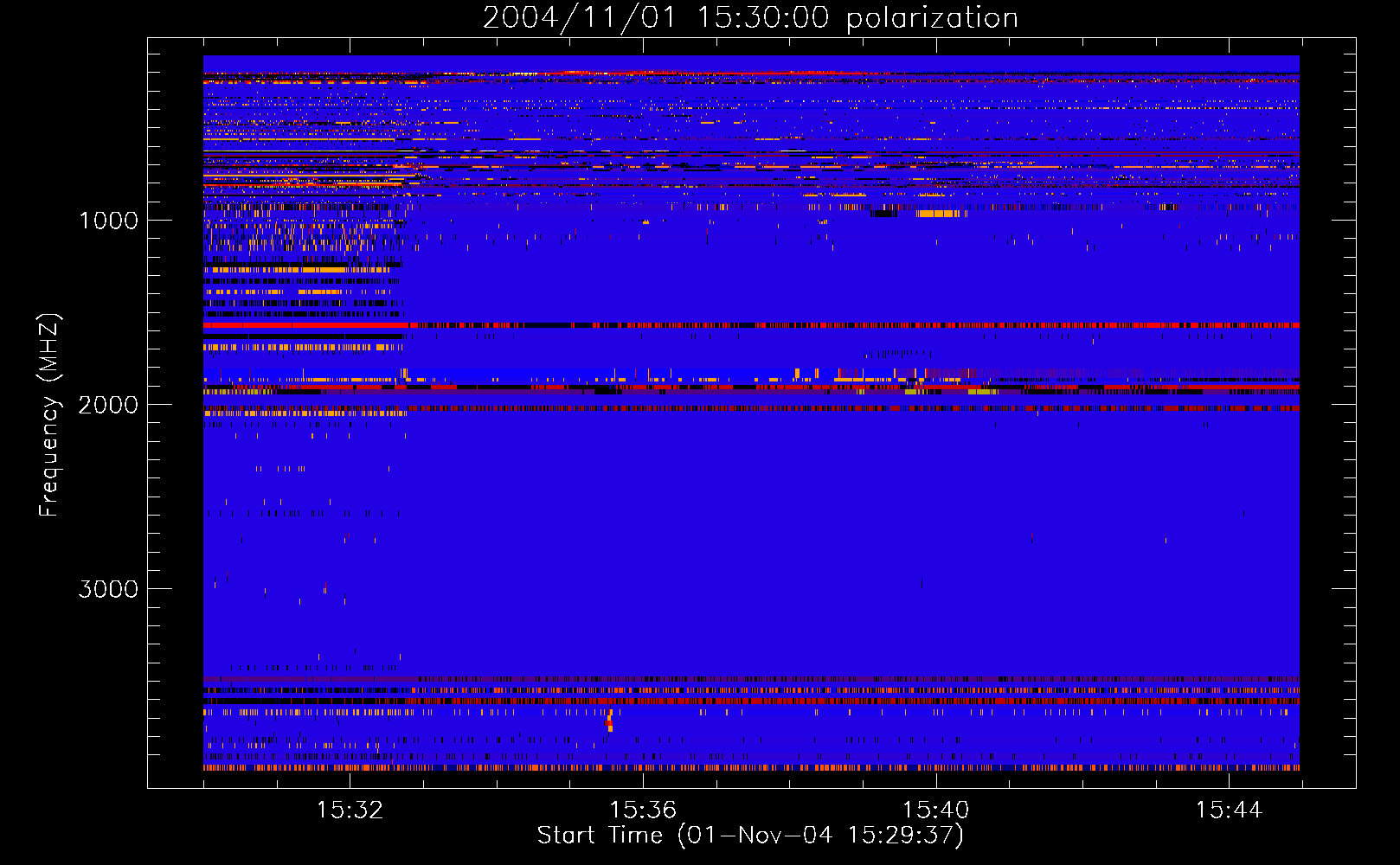This screenshot has width=1400, height=865.
Task: Click the 15:36 time tick label
Action: [643, 811]
